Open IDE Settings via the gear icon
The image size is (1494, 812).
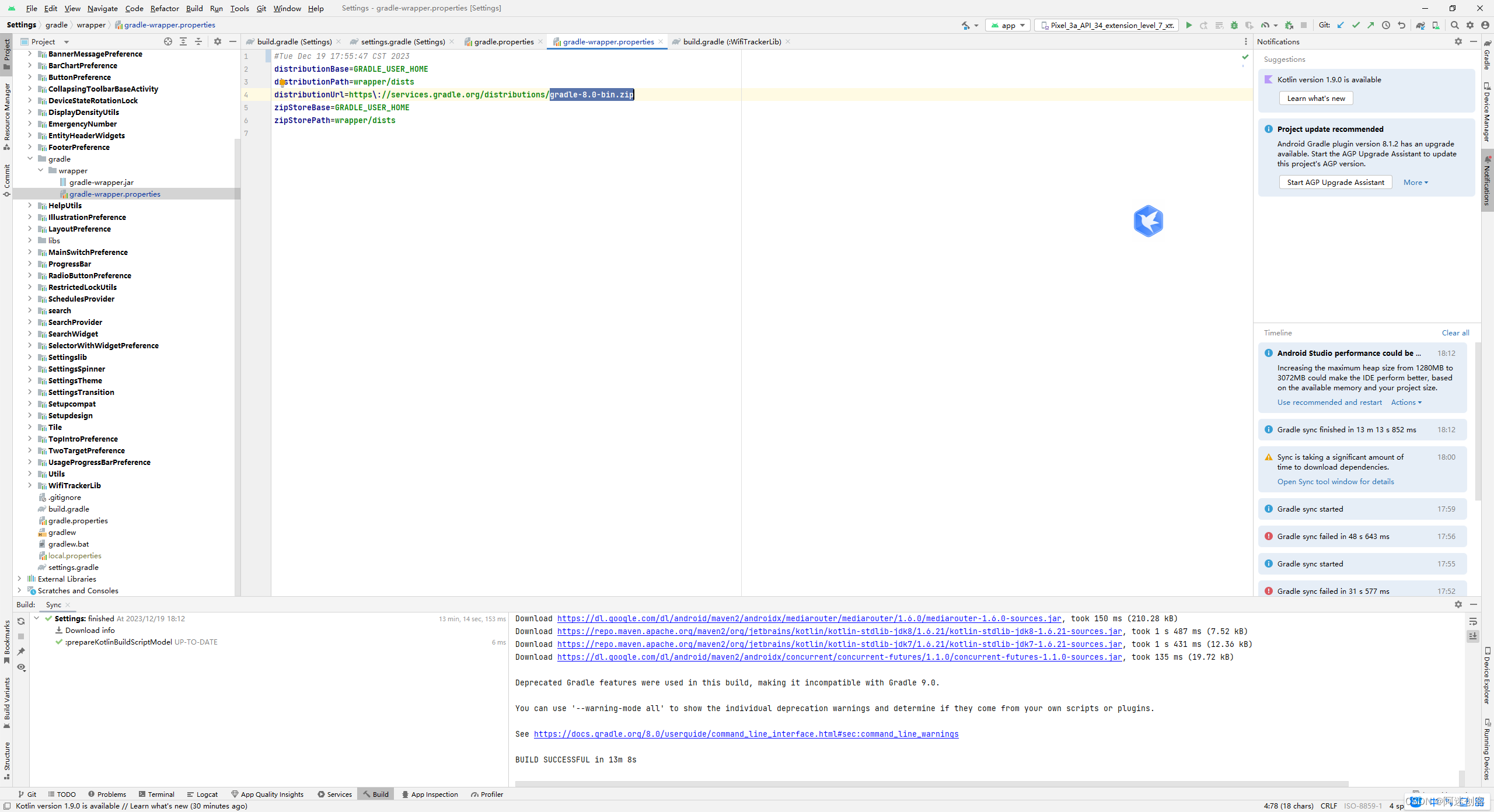[x=1469, y=26]
